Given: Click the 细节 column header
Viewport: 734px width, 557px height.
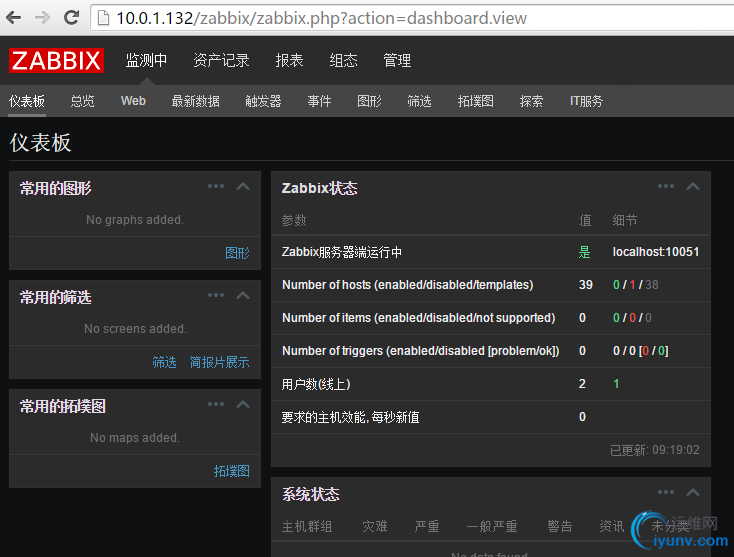Looking at the screenshot, I should (x=625, y=220).
